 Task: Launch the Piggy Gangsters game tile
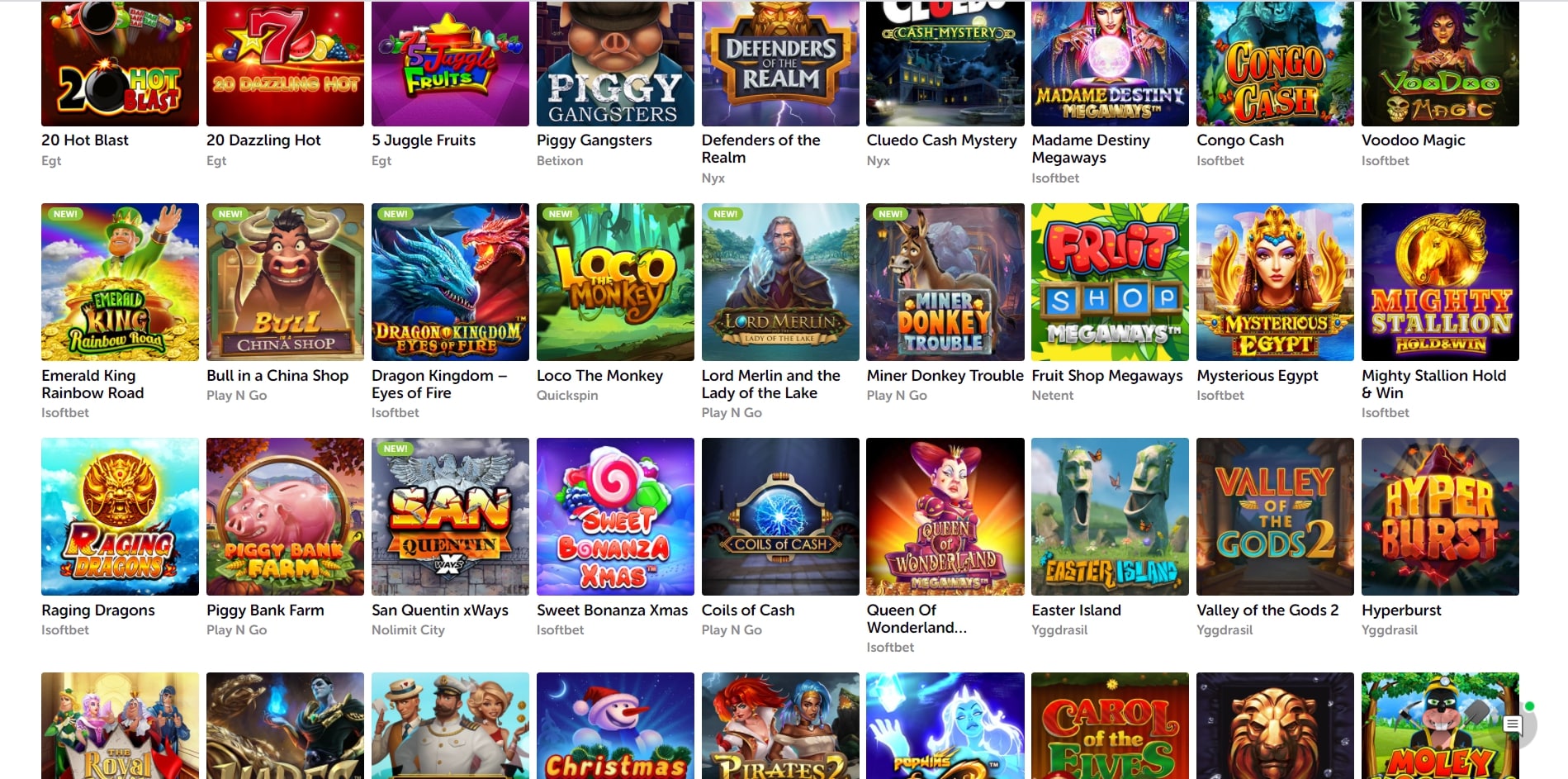(615, 64)
